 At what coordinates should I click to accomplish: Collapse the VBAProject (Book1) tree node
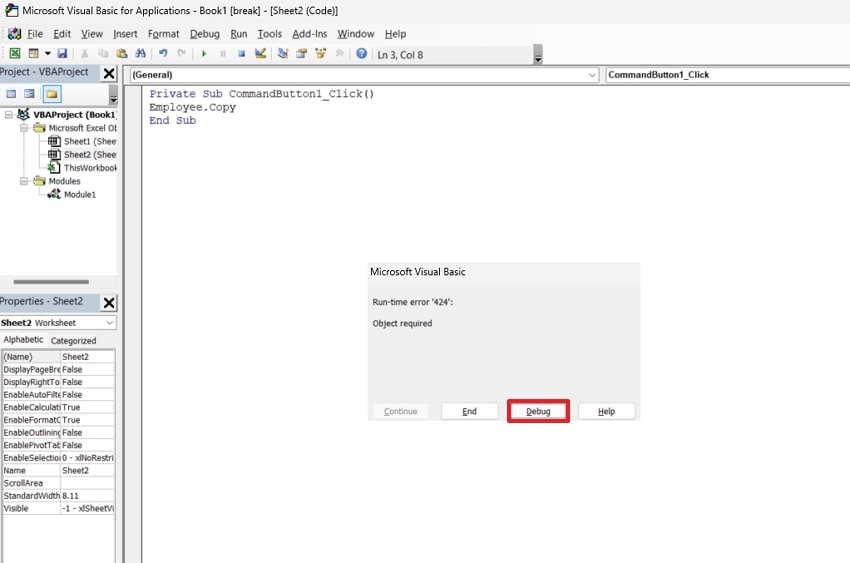point(9,114)
